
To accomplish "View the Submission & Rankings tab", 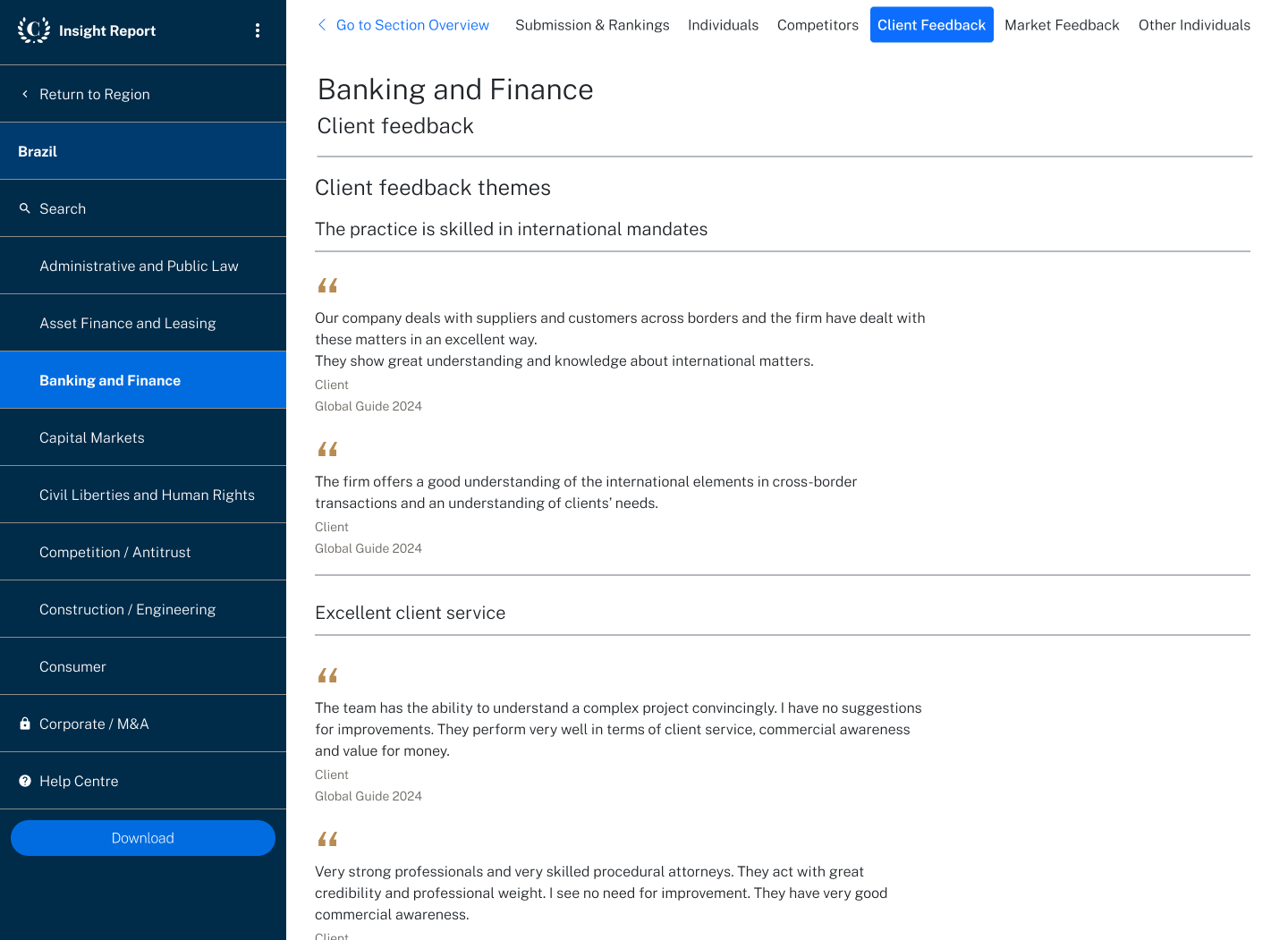I will pos(592,25).
